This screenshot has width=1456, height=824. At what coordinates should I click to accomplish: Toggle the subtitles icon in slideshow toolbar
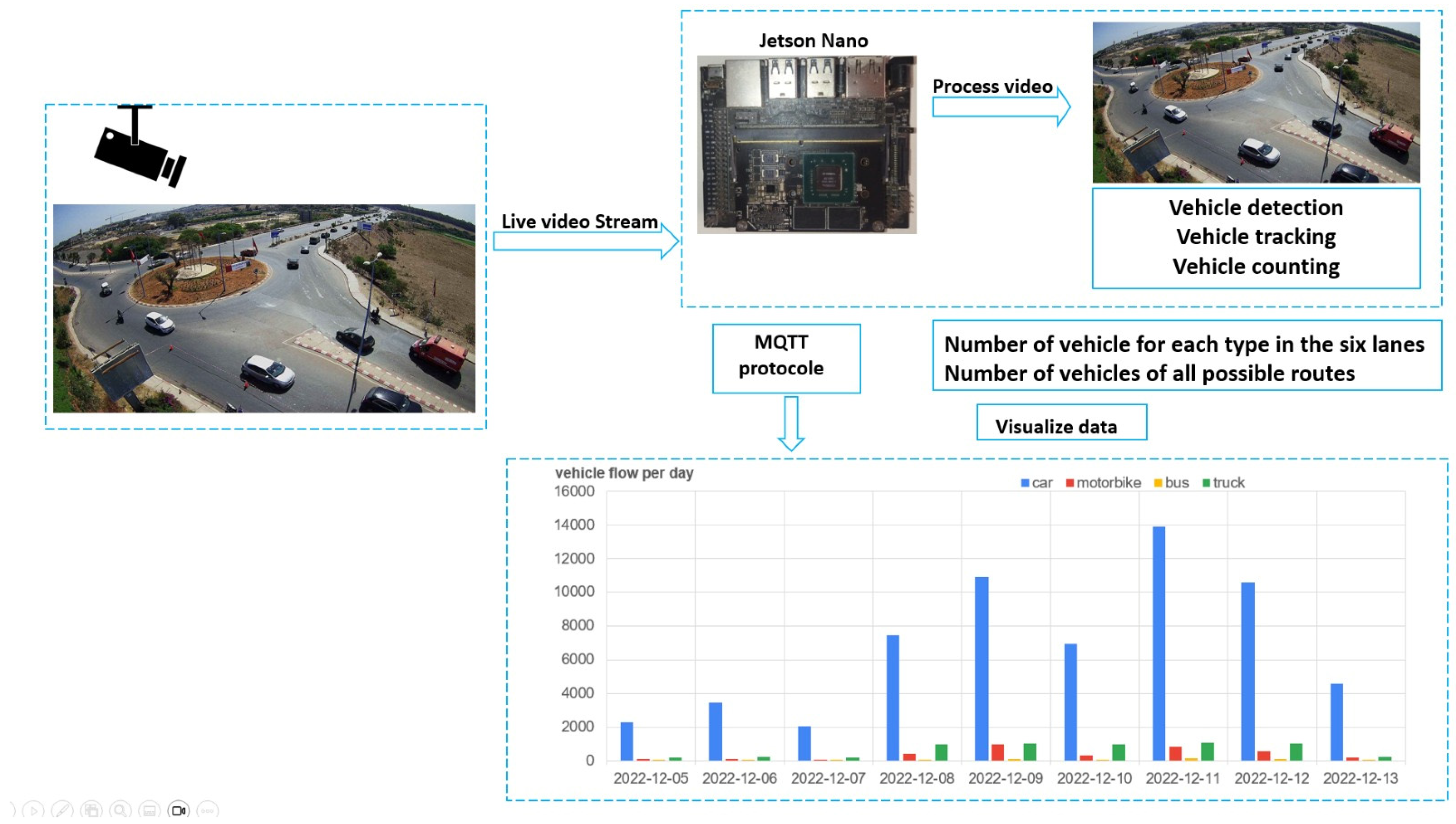[x=149, y=810]
